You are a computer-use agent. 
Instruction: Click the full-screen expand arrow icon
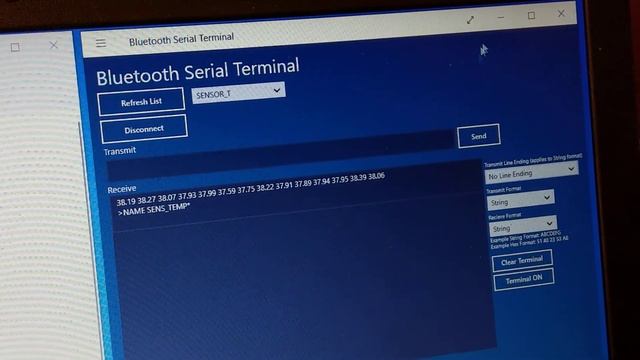click(x=470, y=20)
